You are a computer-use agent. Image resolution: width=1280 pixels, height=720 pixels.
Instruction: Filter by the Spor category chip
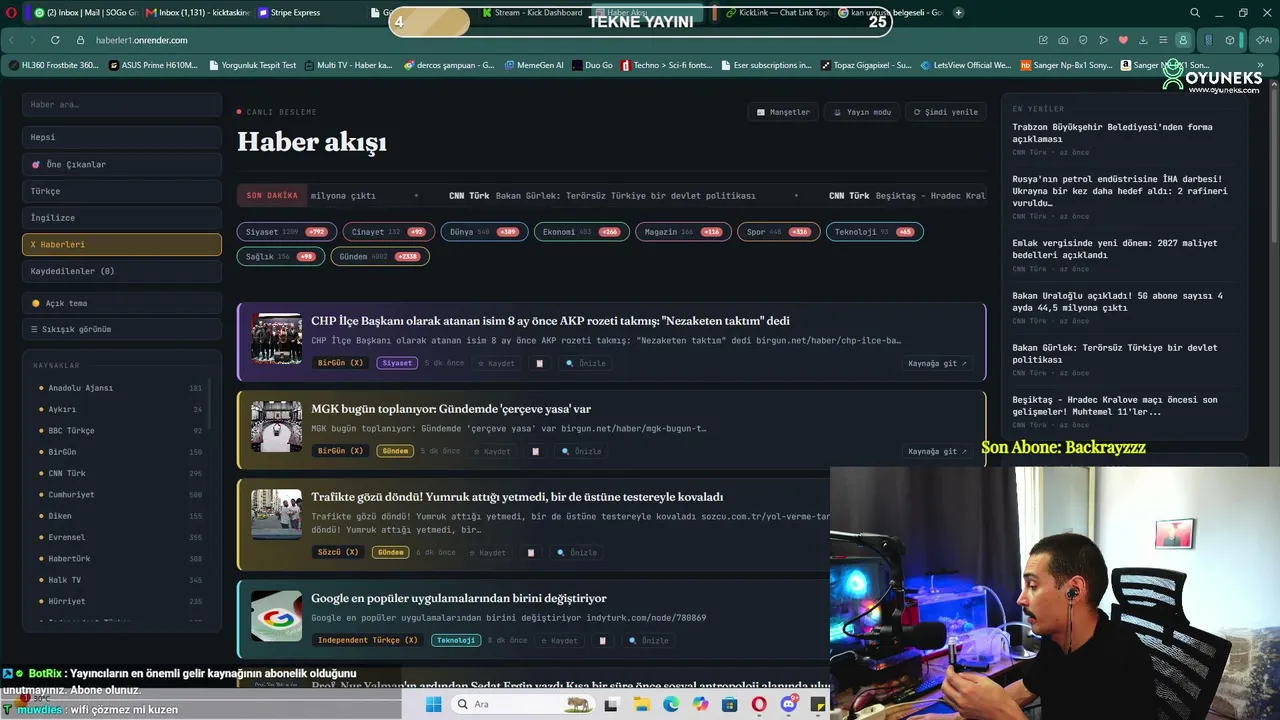778,232
